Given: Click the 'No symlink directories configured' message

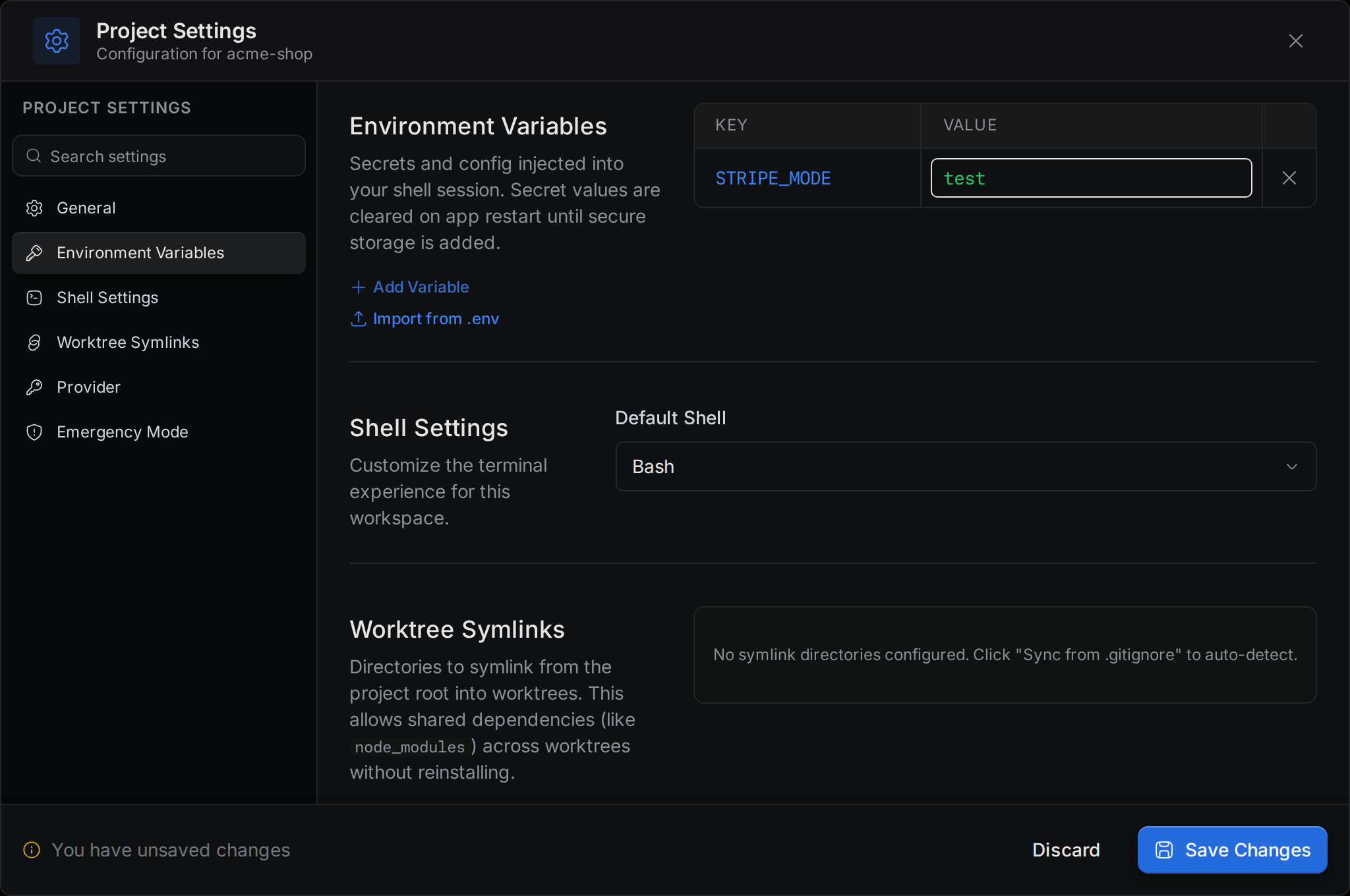Looking at the screenshot, I should (x=1005, y=655).
